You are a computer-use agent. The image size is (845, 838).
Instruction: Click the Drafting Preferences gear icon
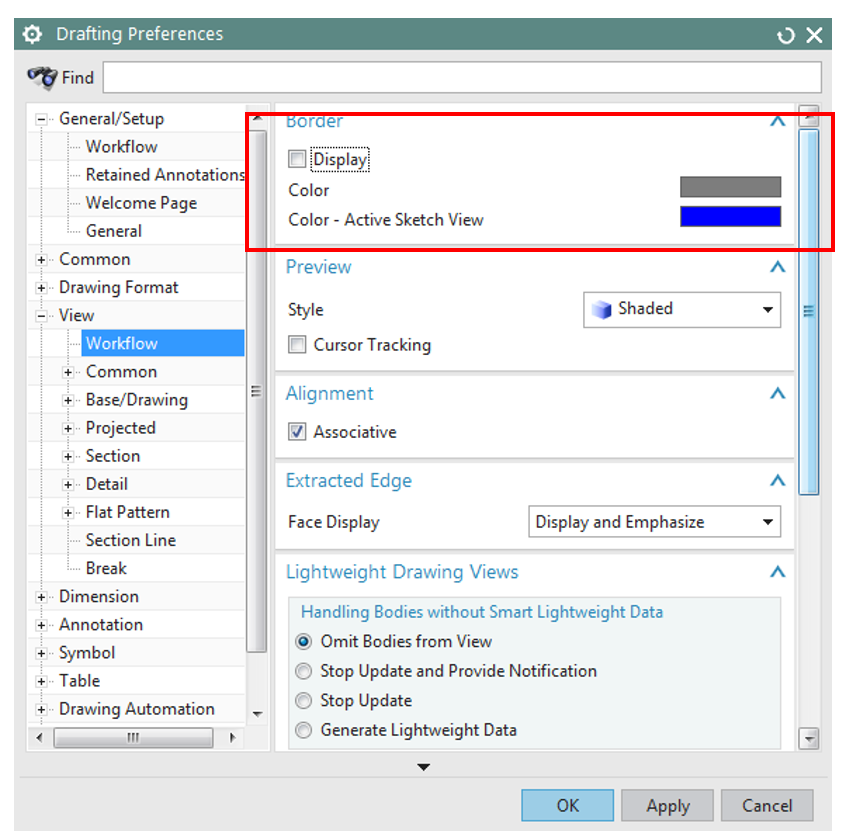pos(32,34)
